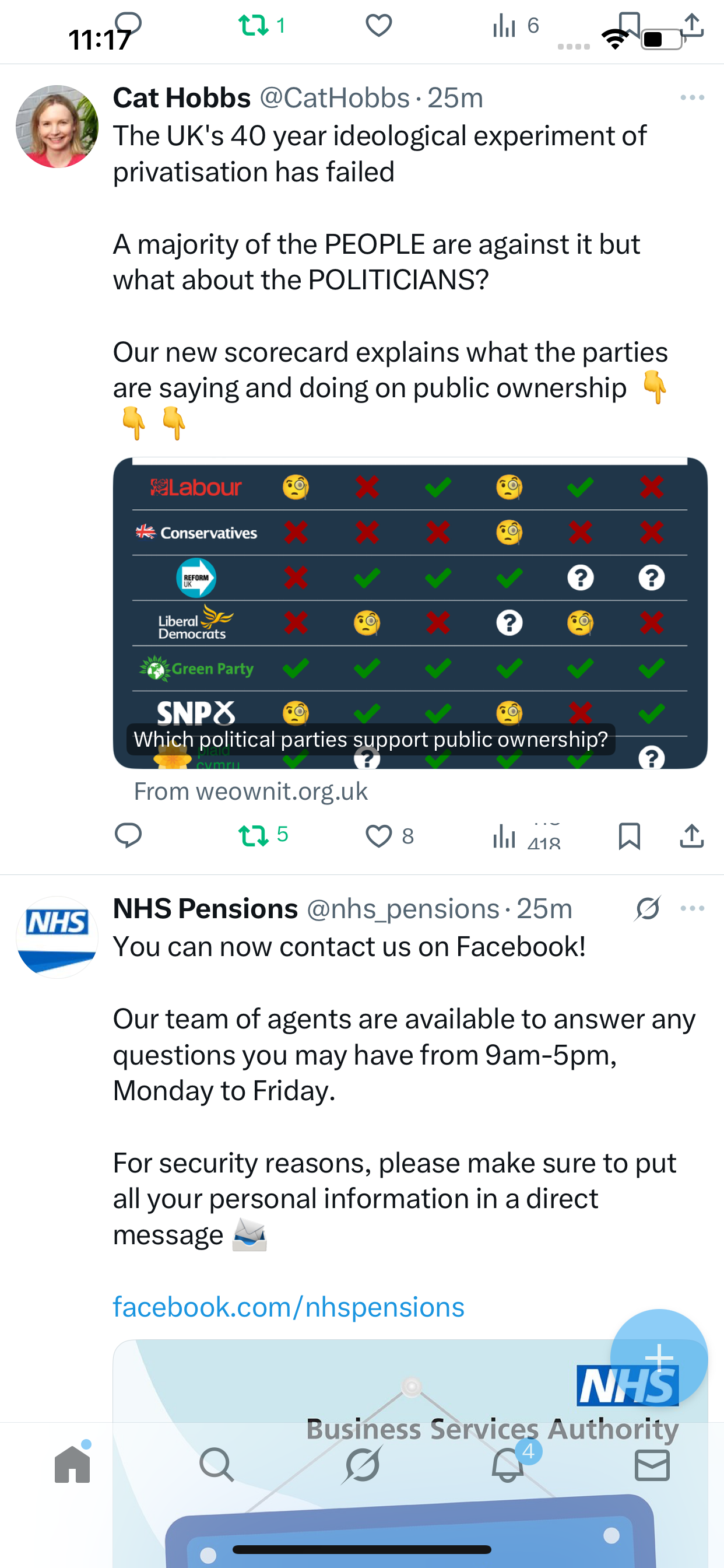Tap the Grok icon on NHS Pensions tweet
The height and width of the screenshot is (1568, 724).
(648, 908)
